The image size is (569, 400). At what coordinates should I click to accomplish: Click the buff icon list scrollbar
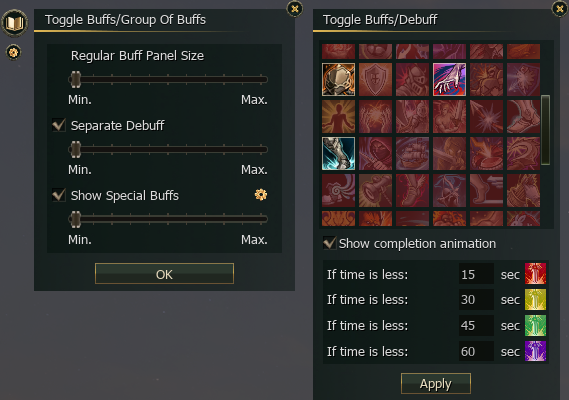tap(545, 130)
